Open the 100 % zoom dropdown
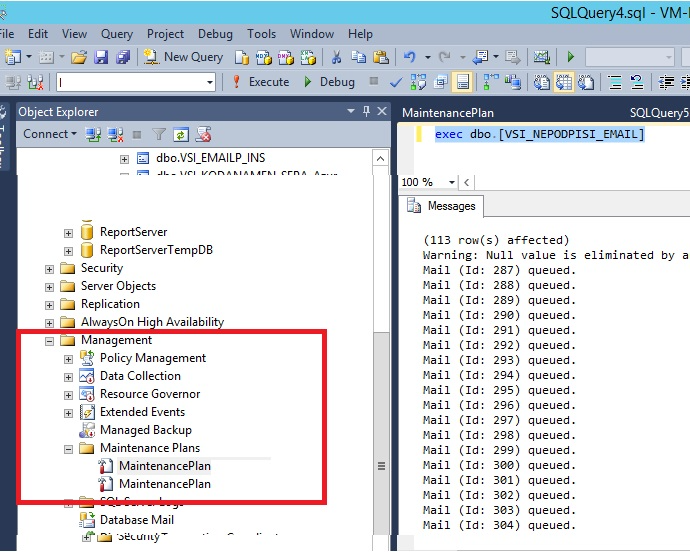690x552 pixels. tap(452, 182)
